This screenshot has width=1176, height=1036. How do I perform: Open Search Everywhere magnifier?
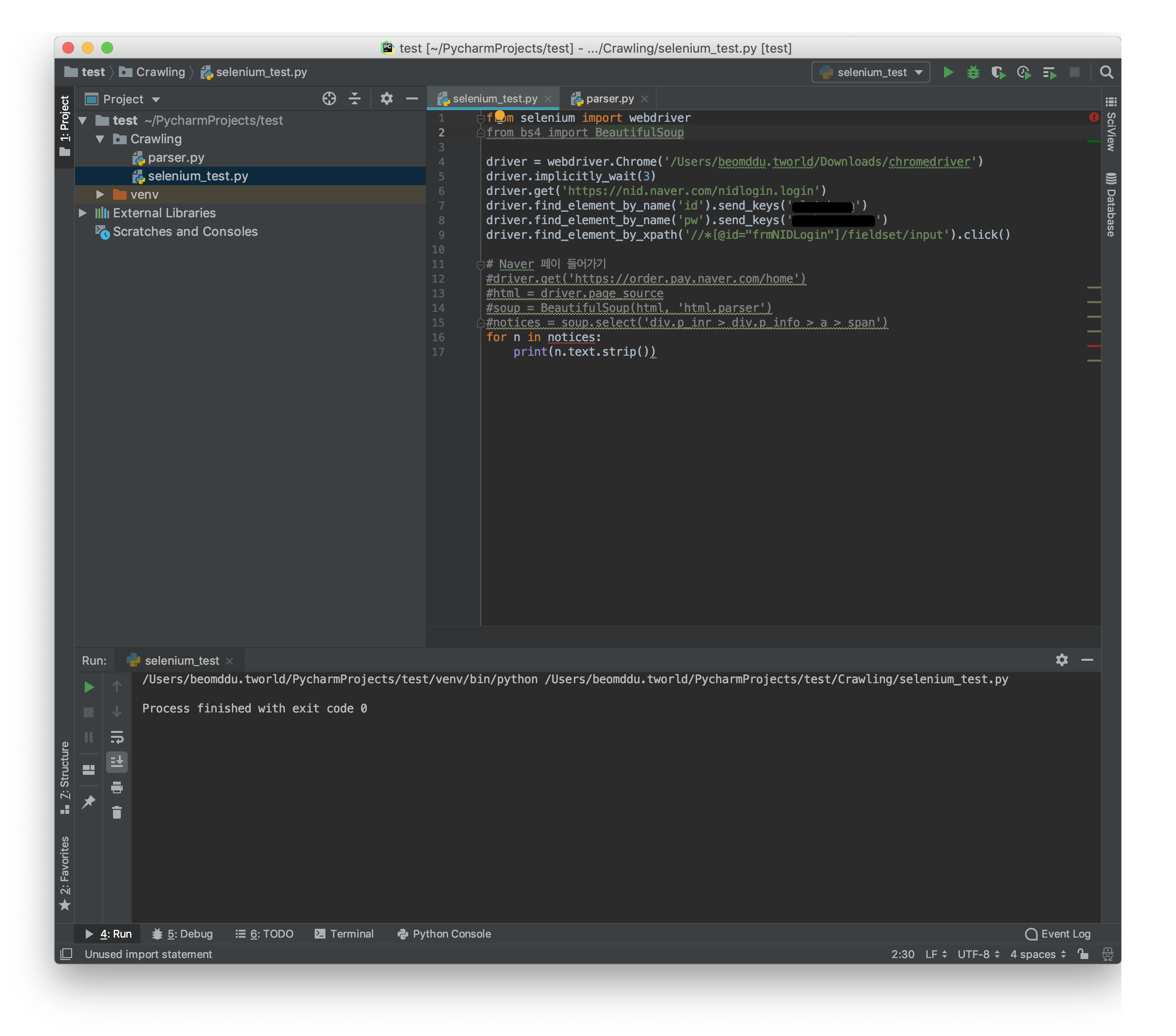[x=1106, y=72]
